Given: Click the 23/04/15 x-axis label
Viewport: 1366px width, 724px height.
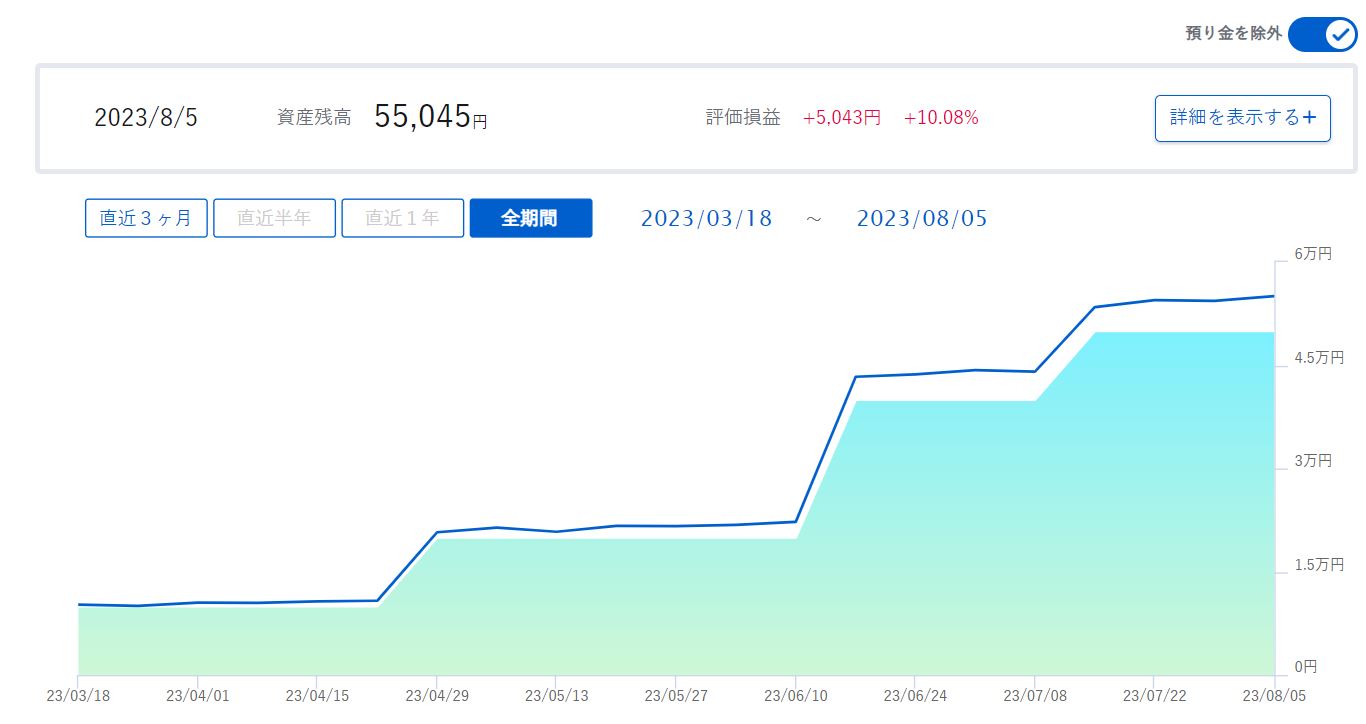Looking at the screenshot, I should (x=317, y=695).
